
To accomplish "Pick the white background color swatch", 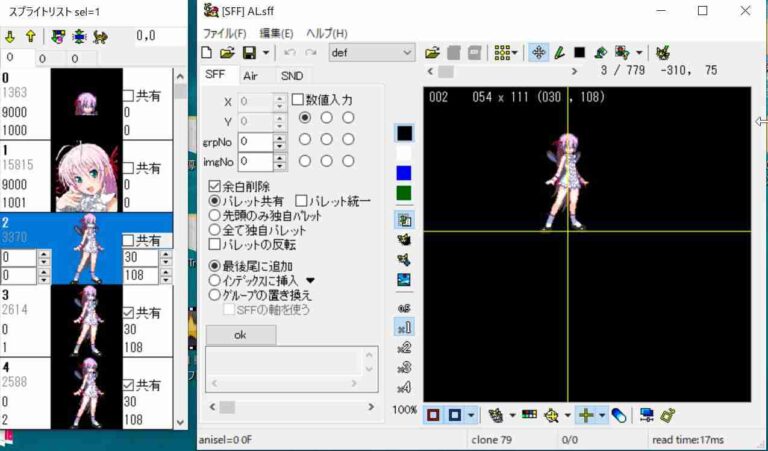I will pyautogui.click(x=404, y=153).
